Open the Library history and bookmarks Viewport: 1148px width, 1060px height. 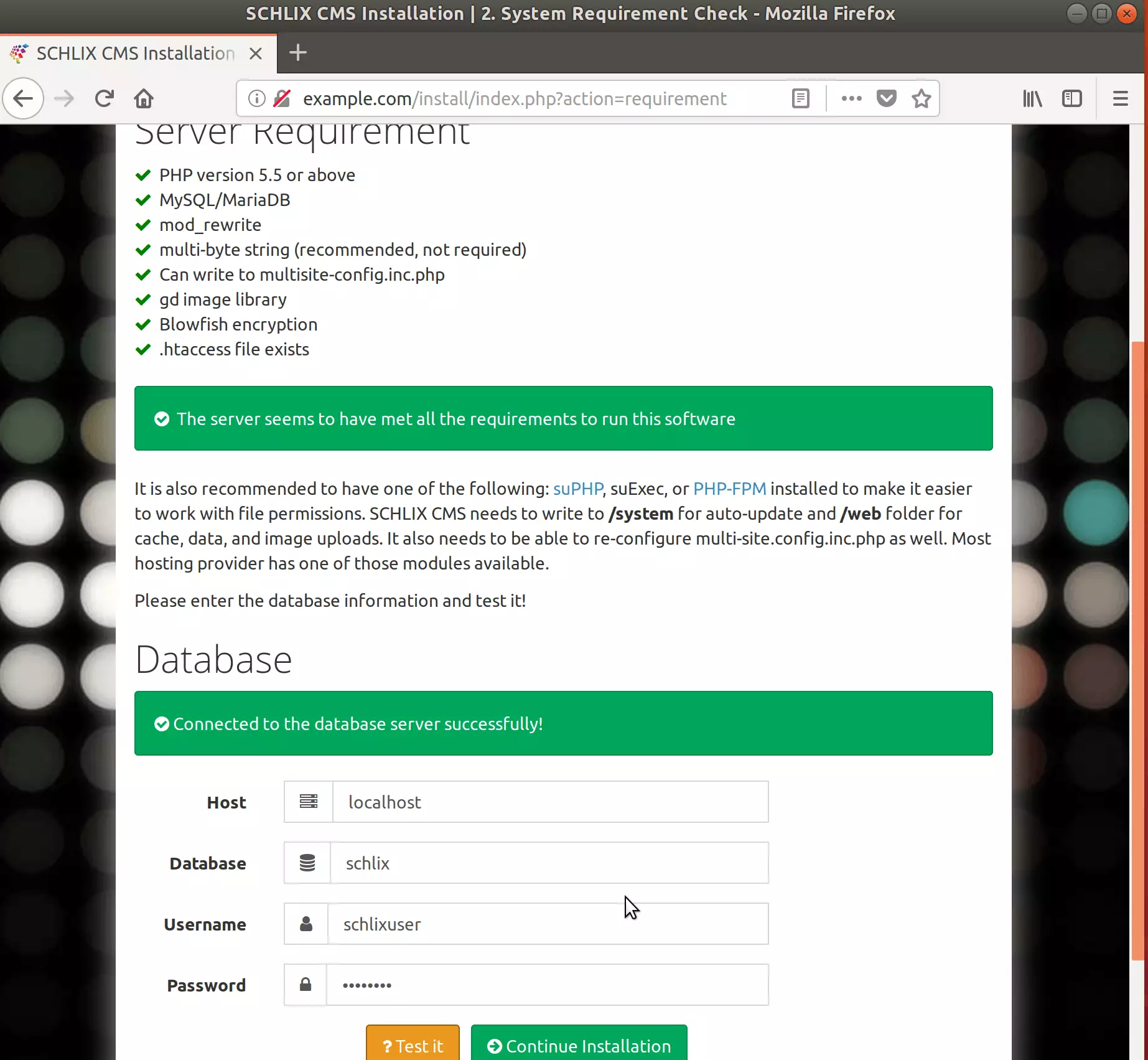pos(1032,98)
